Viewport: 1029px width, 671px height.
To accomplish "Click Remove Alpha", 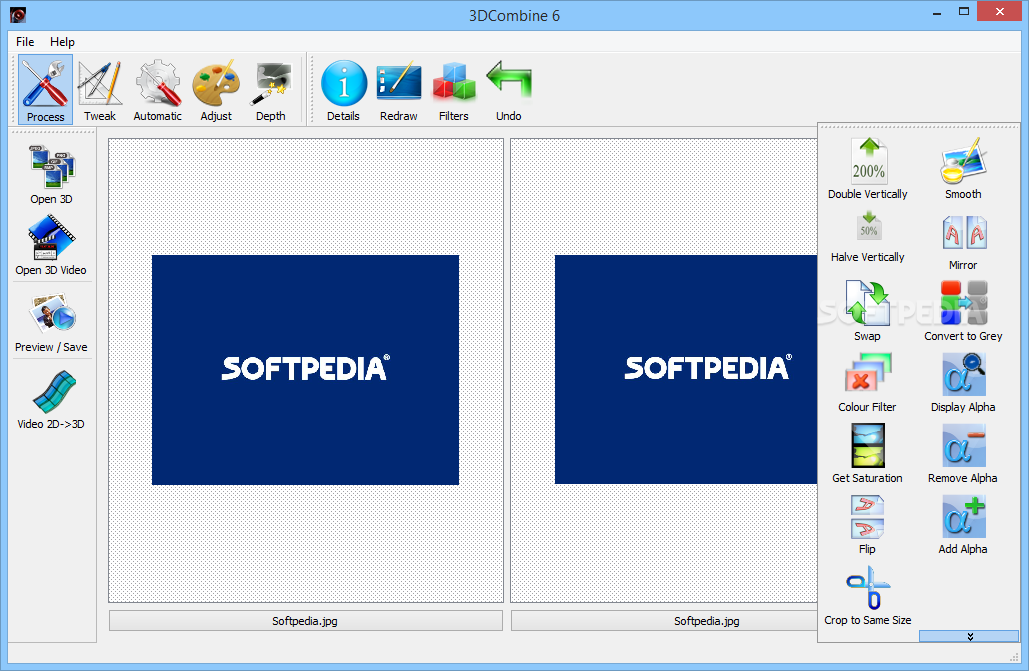I will pos(963,454).
